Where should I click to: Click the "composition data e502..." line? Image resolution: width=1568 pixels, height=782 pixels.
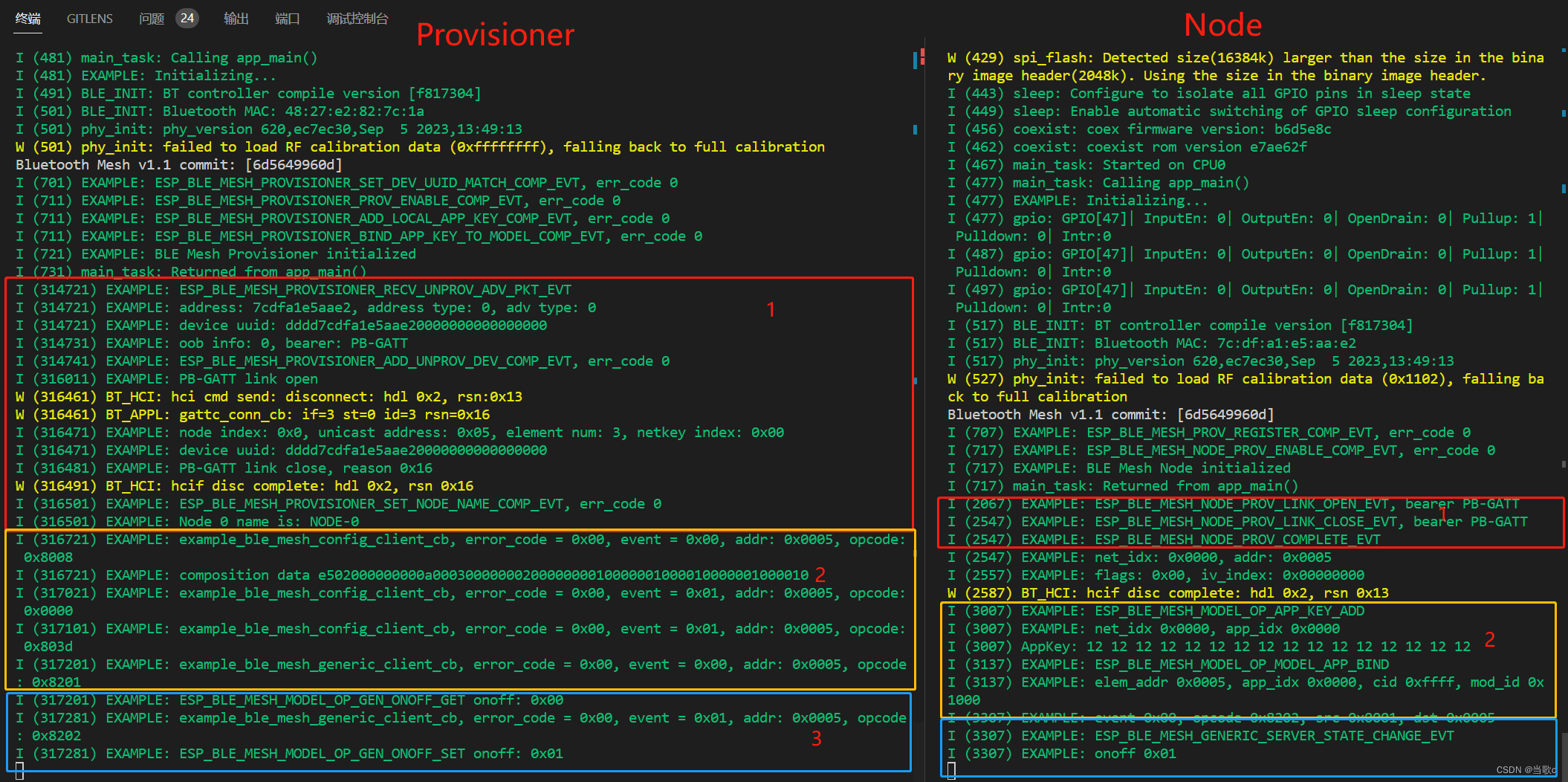tap(412, 575)
